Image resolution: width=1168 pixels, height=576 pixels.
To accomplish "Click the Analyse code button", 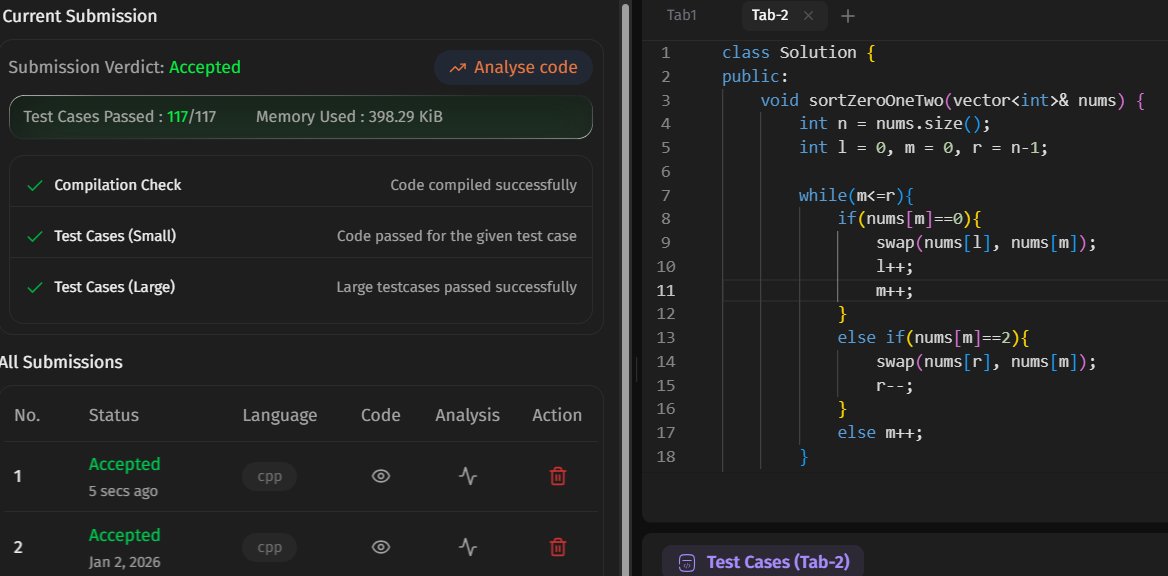I will pos(513,68).
